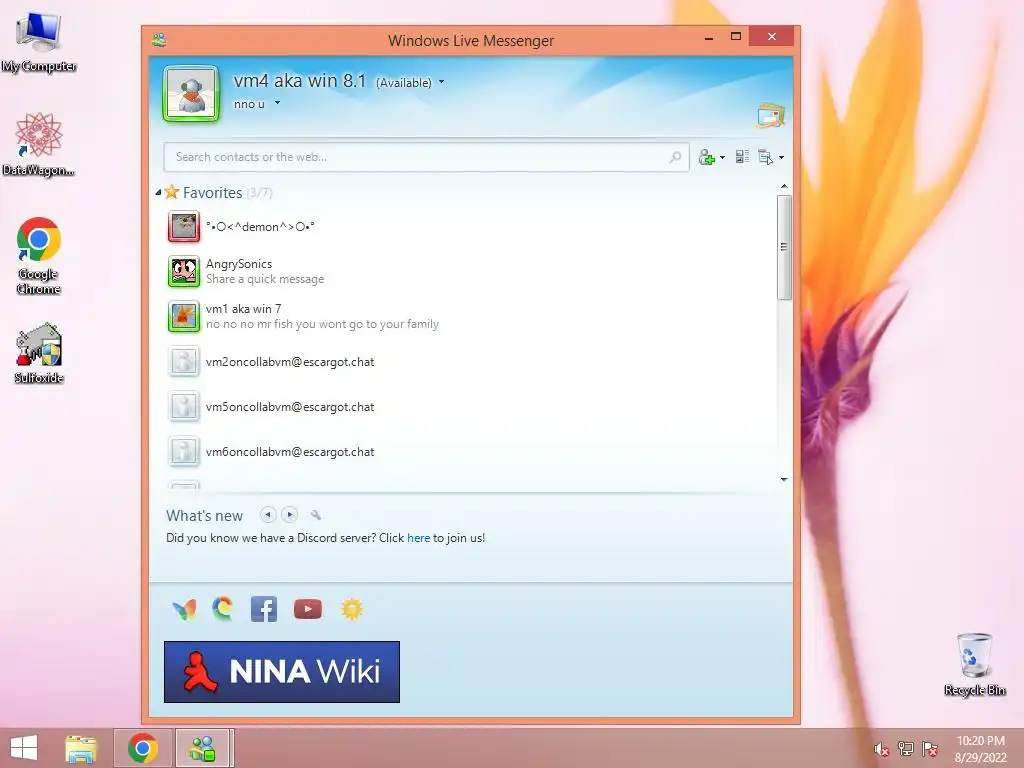Viewport: 1024px width, 768px height.
Task: Select the demon contact avatar
Action: click(x=184, y=227)
